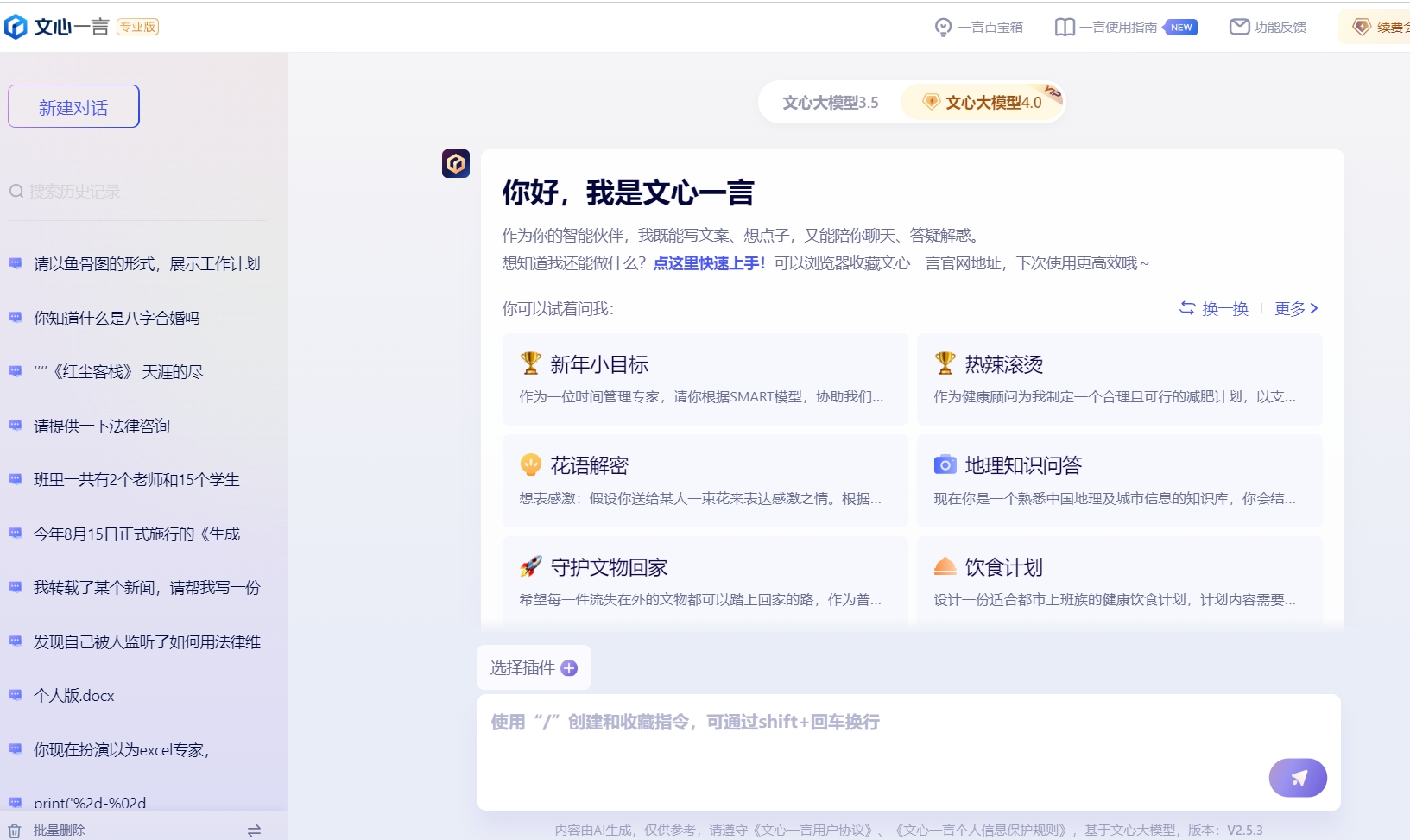Screen dimensions: 1410x840
Task: Click the swap arrows icon at sidebar bottom
Action: tap(254, 831)
